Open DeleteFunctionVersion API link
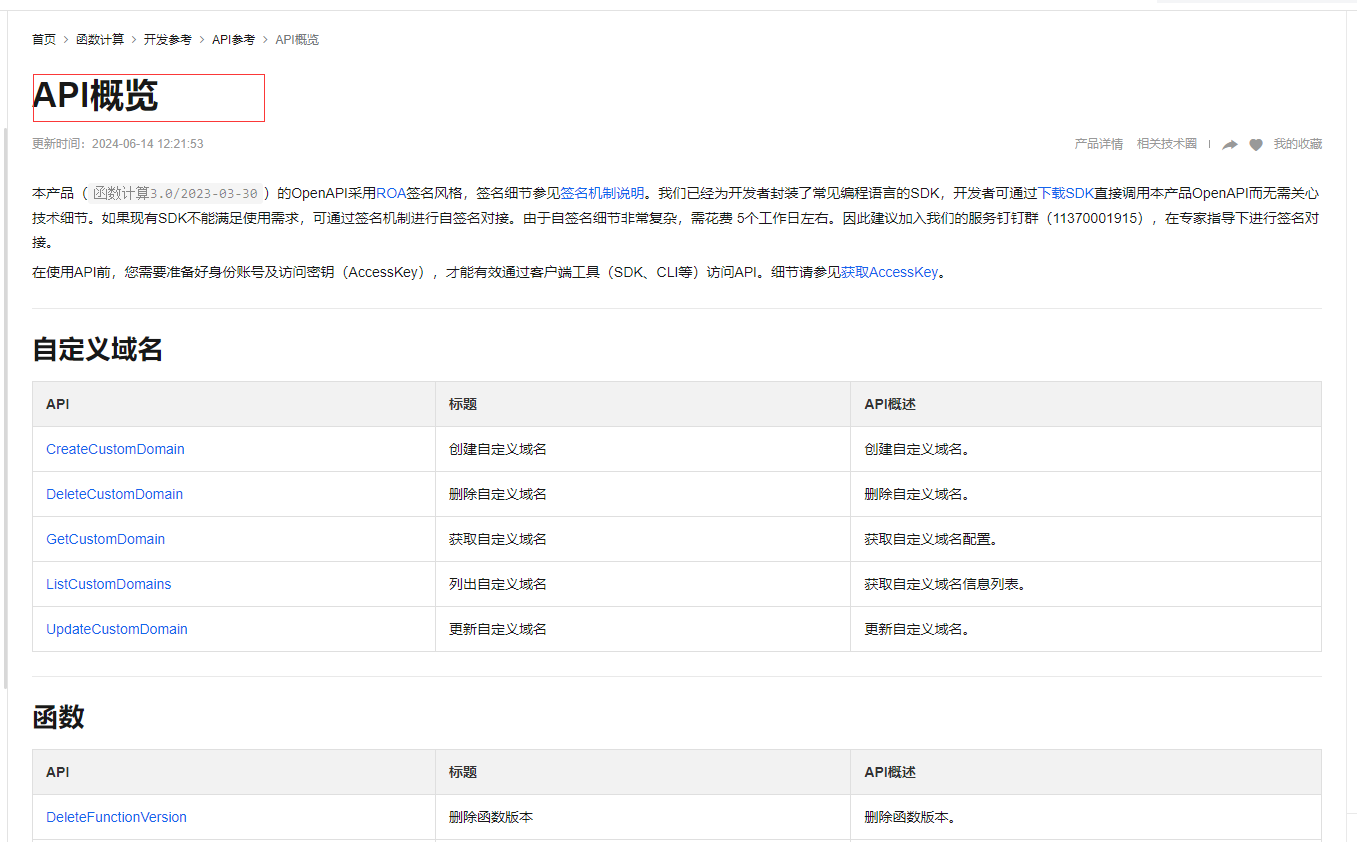This screenshot has width=1357, height=842. [x=116, y=817]
